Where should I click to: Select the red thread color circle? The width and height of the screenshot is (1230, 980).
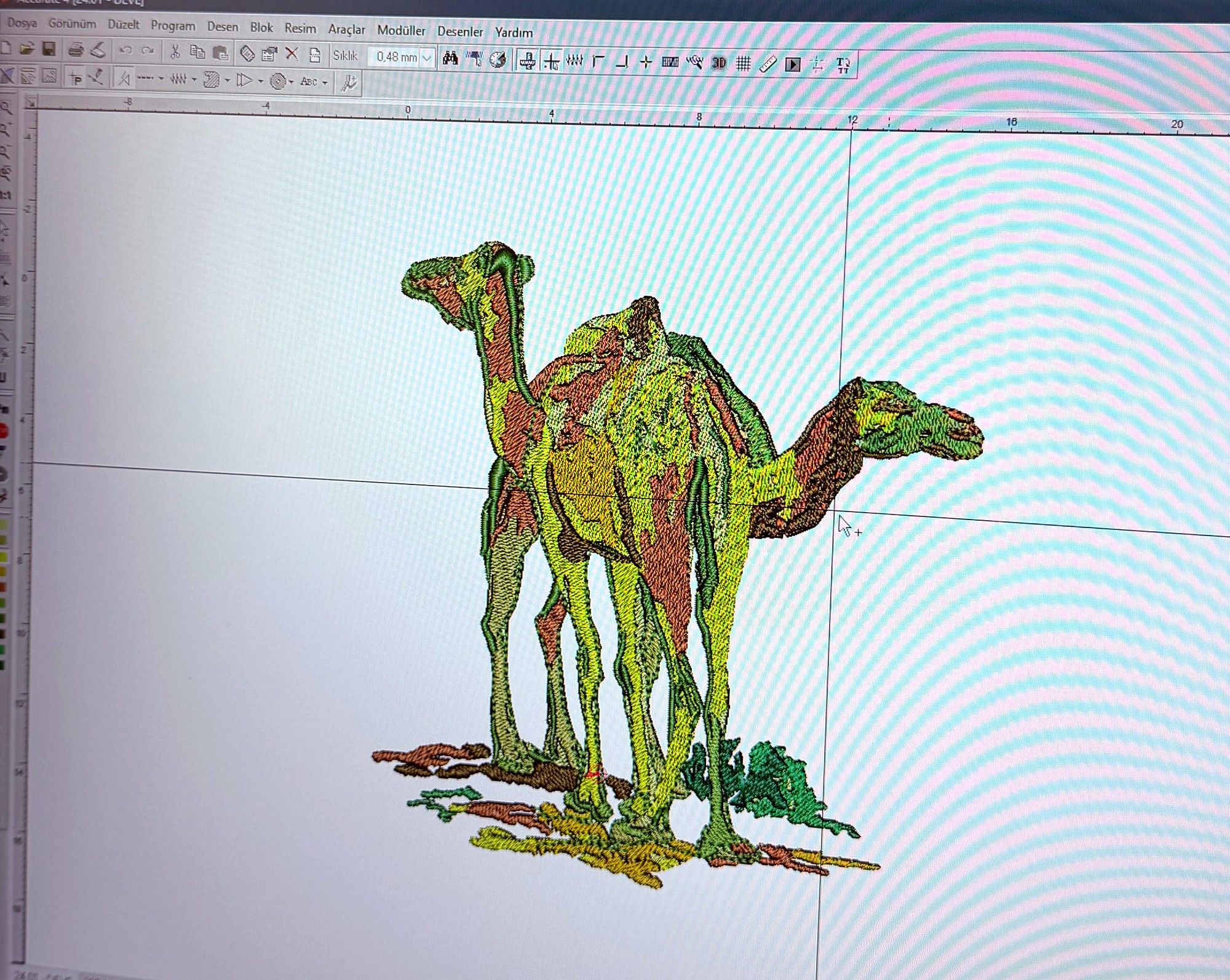(3, 432)
